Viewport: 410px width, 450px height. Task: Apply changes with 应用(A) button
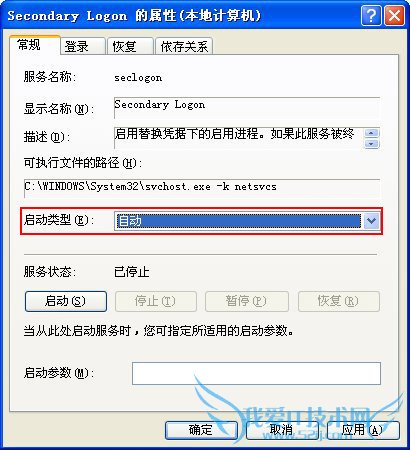tap(363, 430)
